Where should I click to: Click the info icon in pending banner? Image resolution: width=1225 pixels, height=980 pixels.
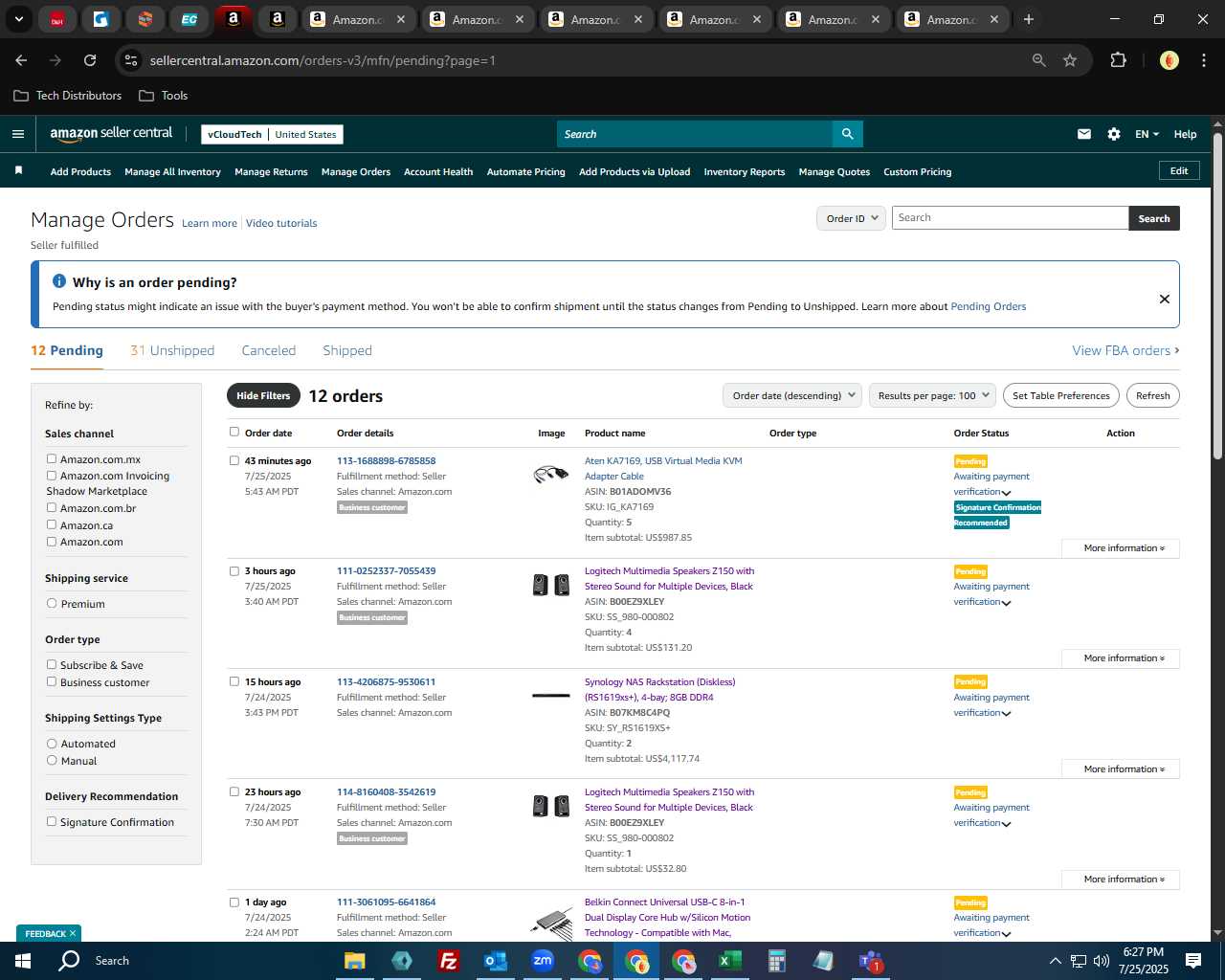tap(59, 281)
